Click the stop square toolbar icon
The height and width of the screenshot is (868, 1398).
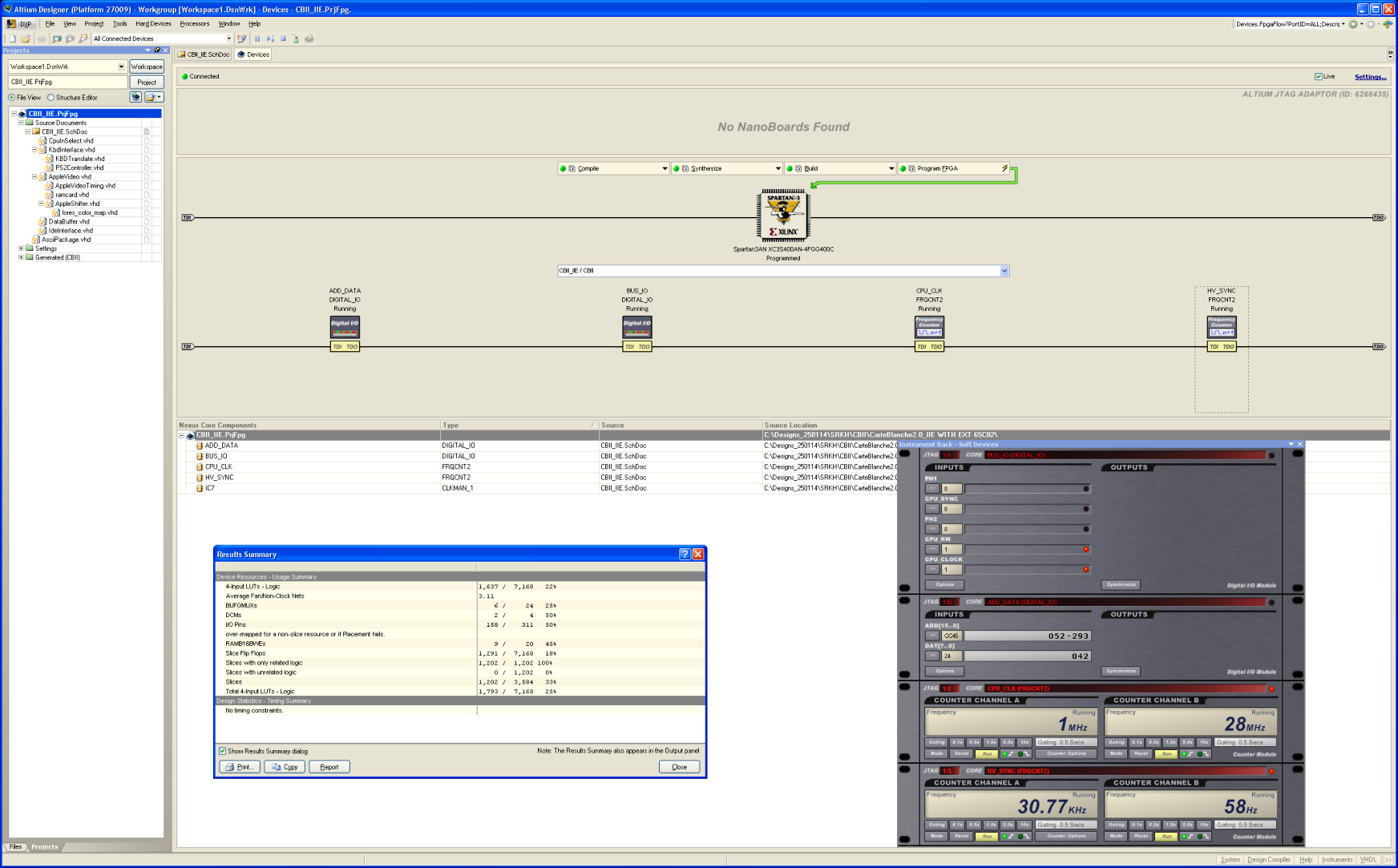[283, 38]
